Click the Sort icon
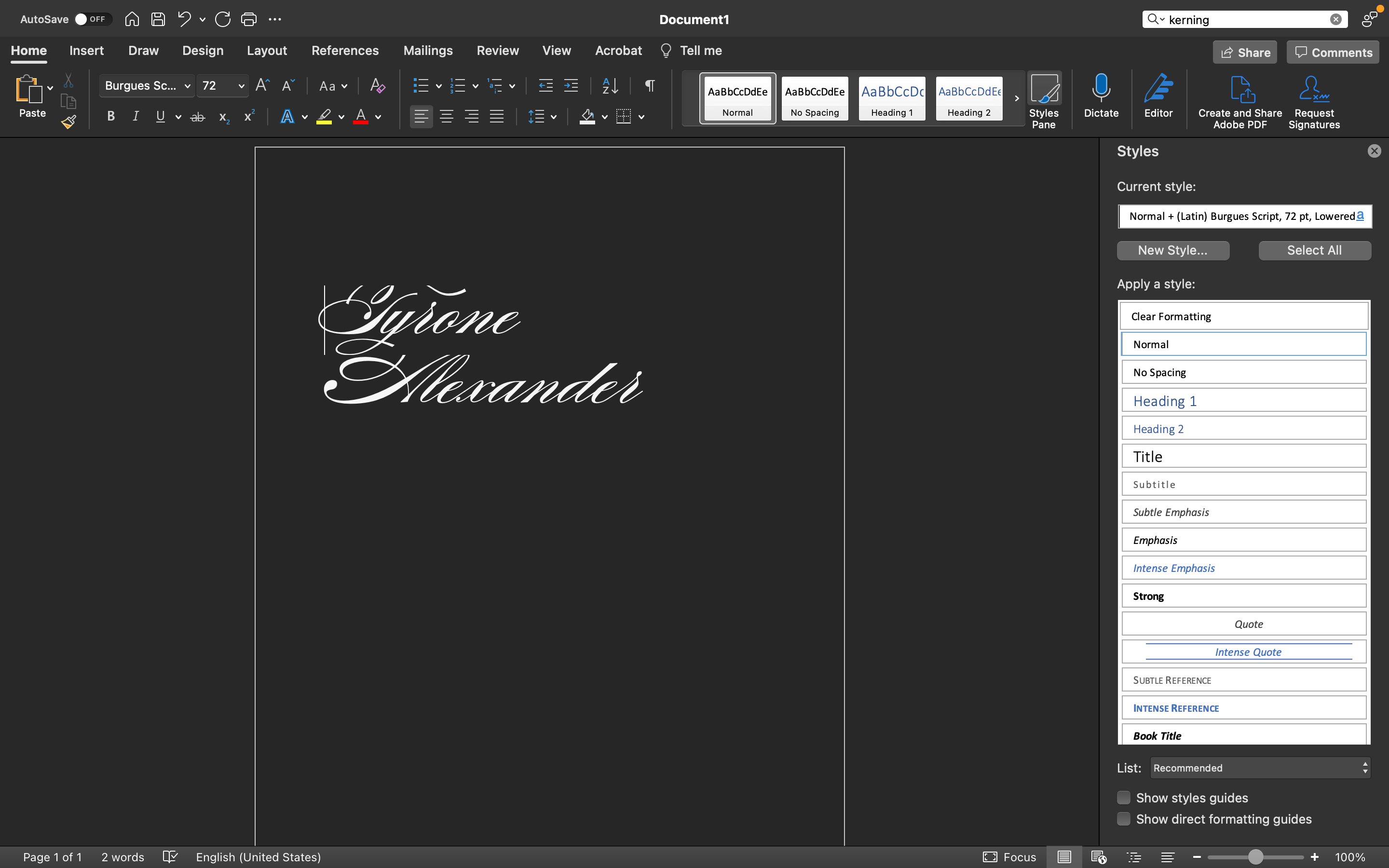The image size is (1389, 868). point(610,85)
